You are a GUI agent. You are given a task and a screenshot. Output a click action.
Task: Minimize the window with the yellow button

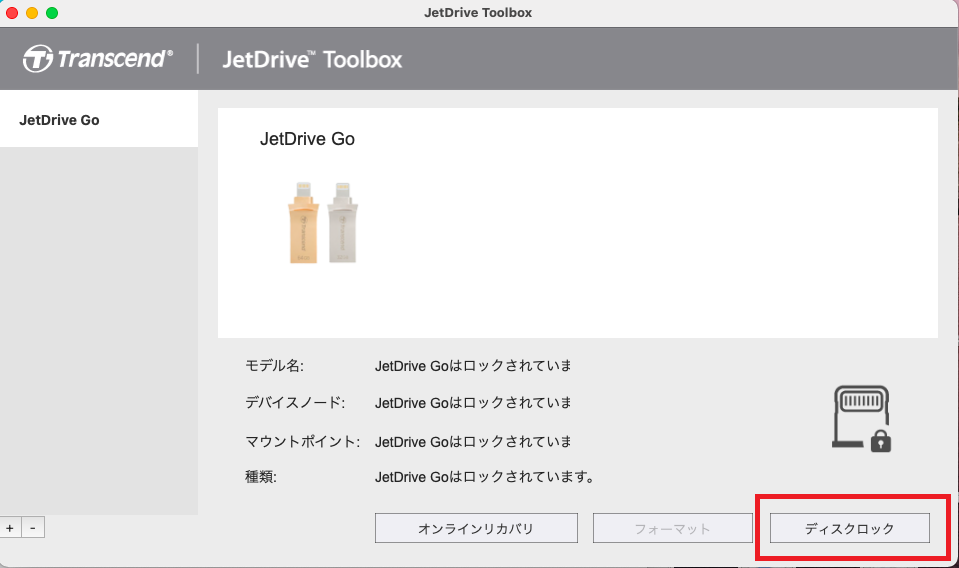click(32, 13)
